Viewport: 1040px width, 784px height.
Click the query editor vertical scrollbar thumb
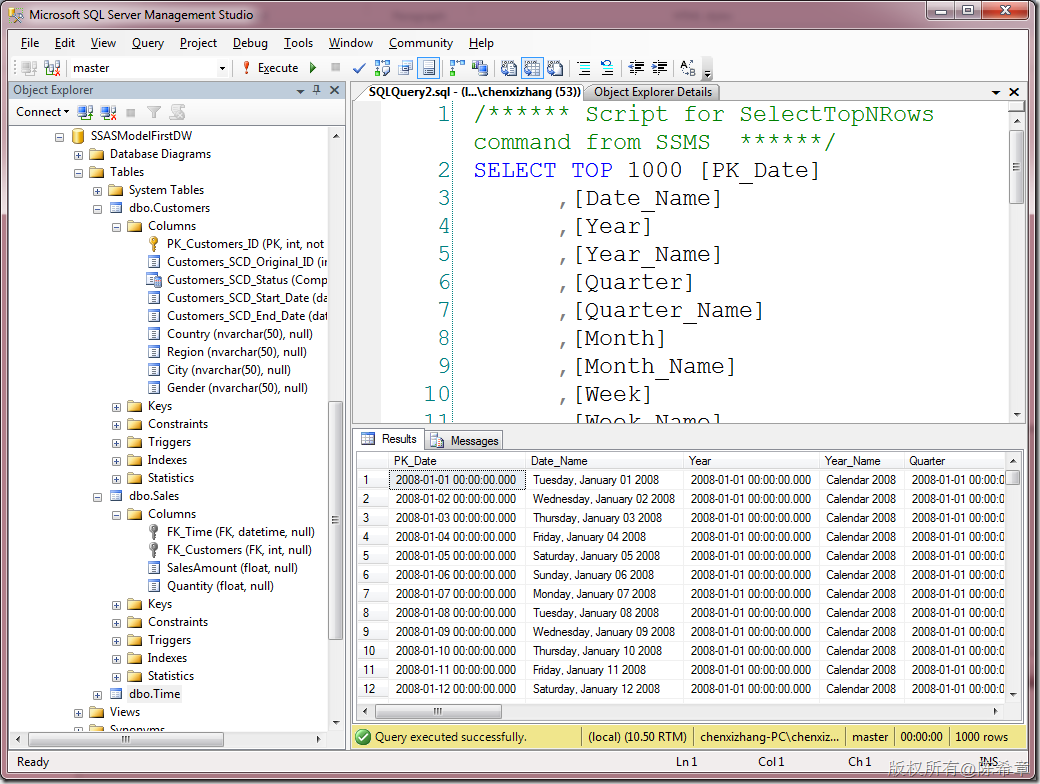(x=1016, y=166)
